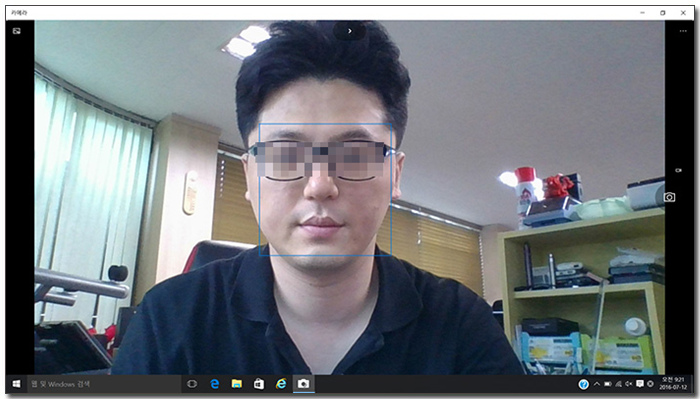Open the three-dot settings menu
Image resolution: width=700 pixels, height=399 pixels.
pyautogui.click(x=683, y=31)
